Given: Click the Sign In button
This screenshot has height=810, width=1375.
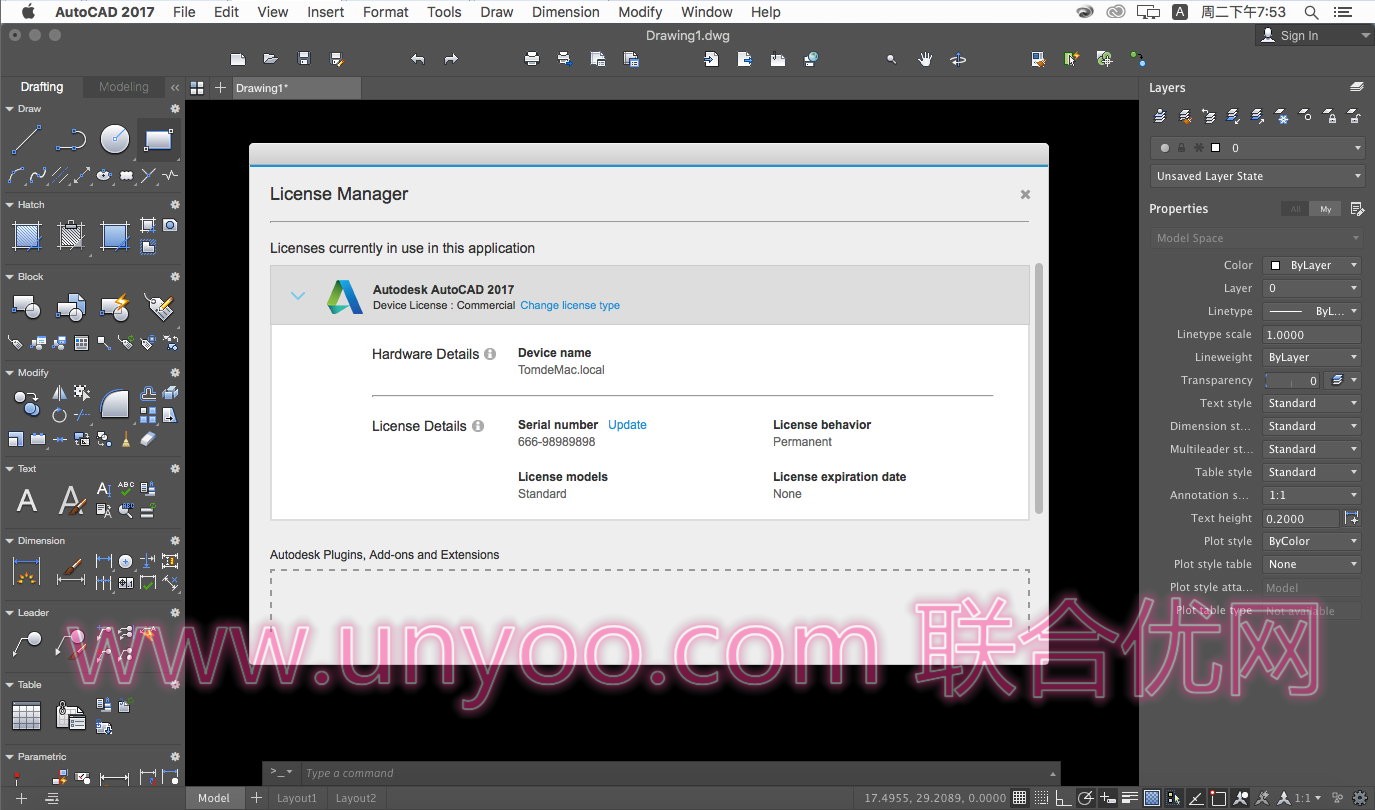Looking at the screenshot, I should (x=1313, y=35).
